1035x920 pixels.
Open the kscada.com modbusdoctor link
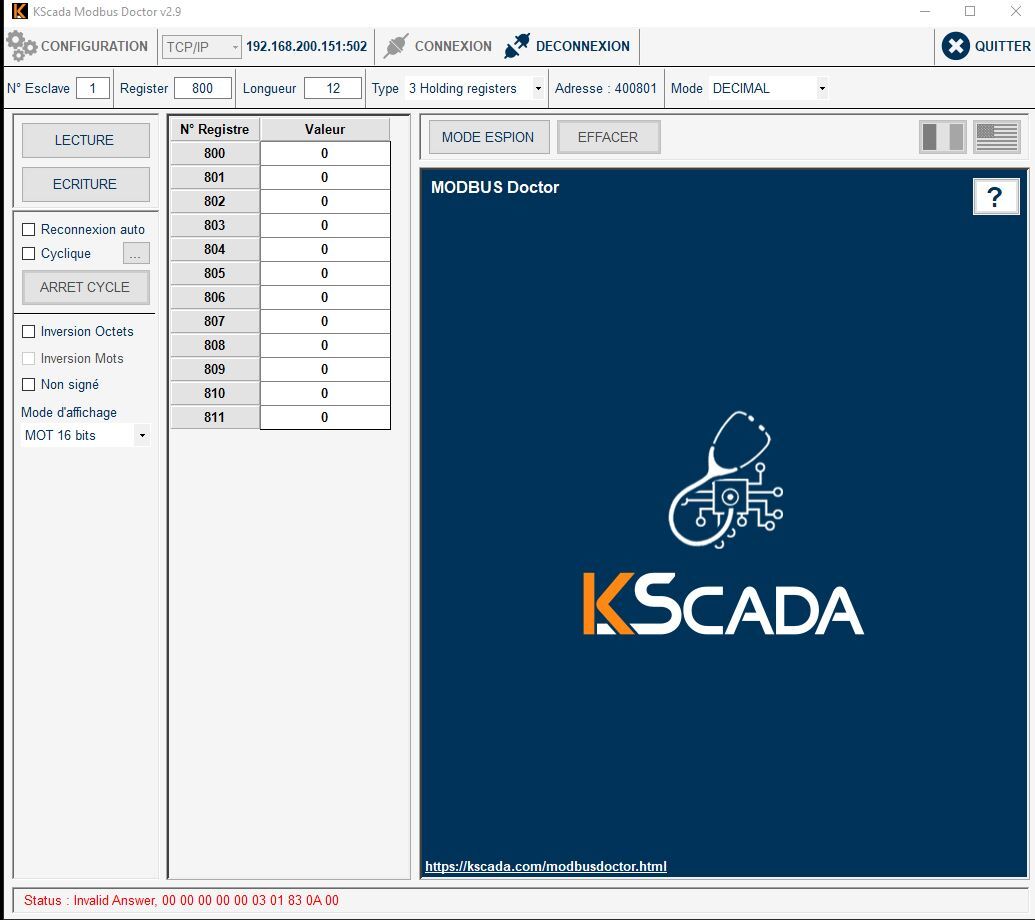(546, 866)
